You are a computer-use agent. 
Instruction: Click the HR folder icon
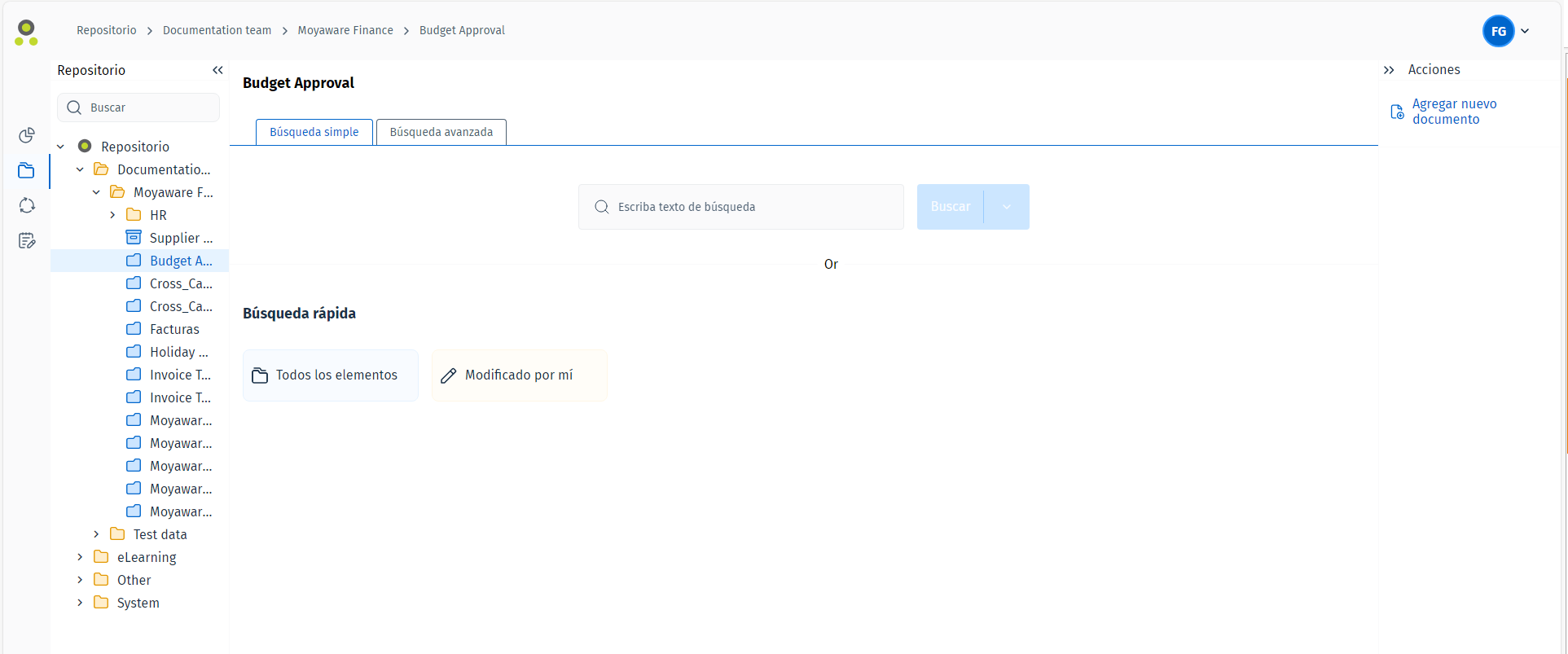pos(134,214)
